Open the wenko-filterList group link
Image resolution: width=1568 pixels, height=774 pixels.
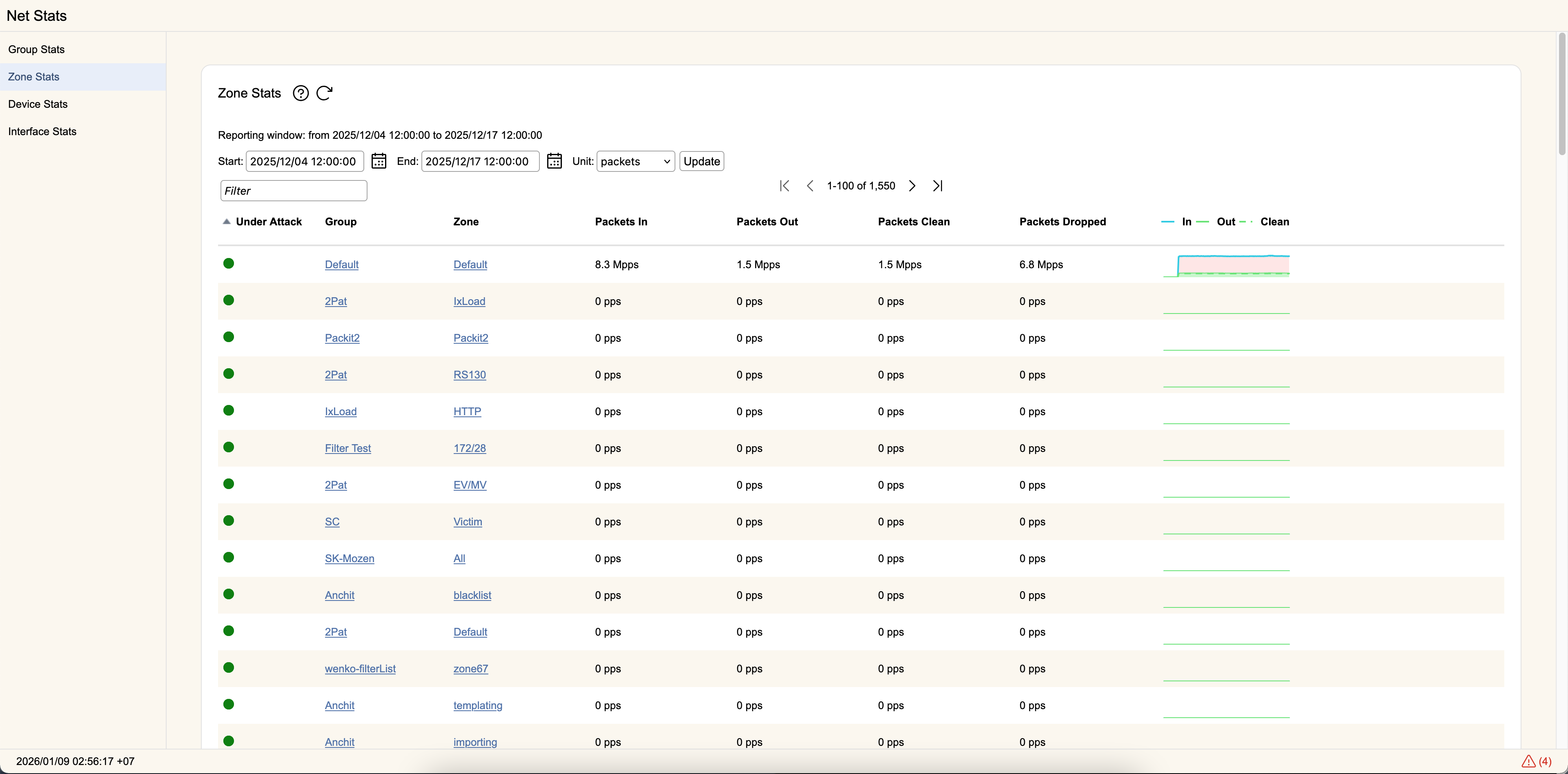360,669
